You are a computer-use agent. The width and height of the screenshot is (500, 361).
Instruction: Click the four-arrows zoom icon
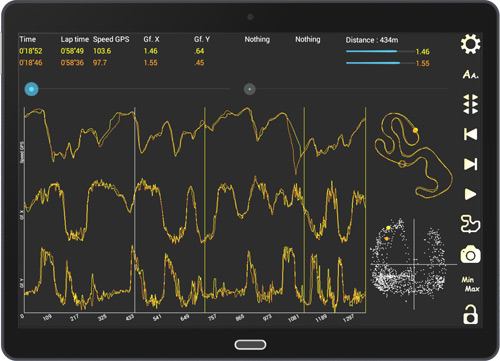point(470,104)
